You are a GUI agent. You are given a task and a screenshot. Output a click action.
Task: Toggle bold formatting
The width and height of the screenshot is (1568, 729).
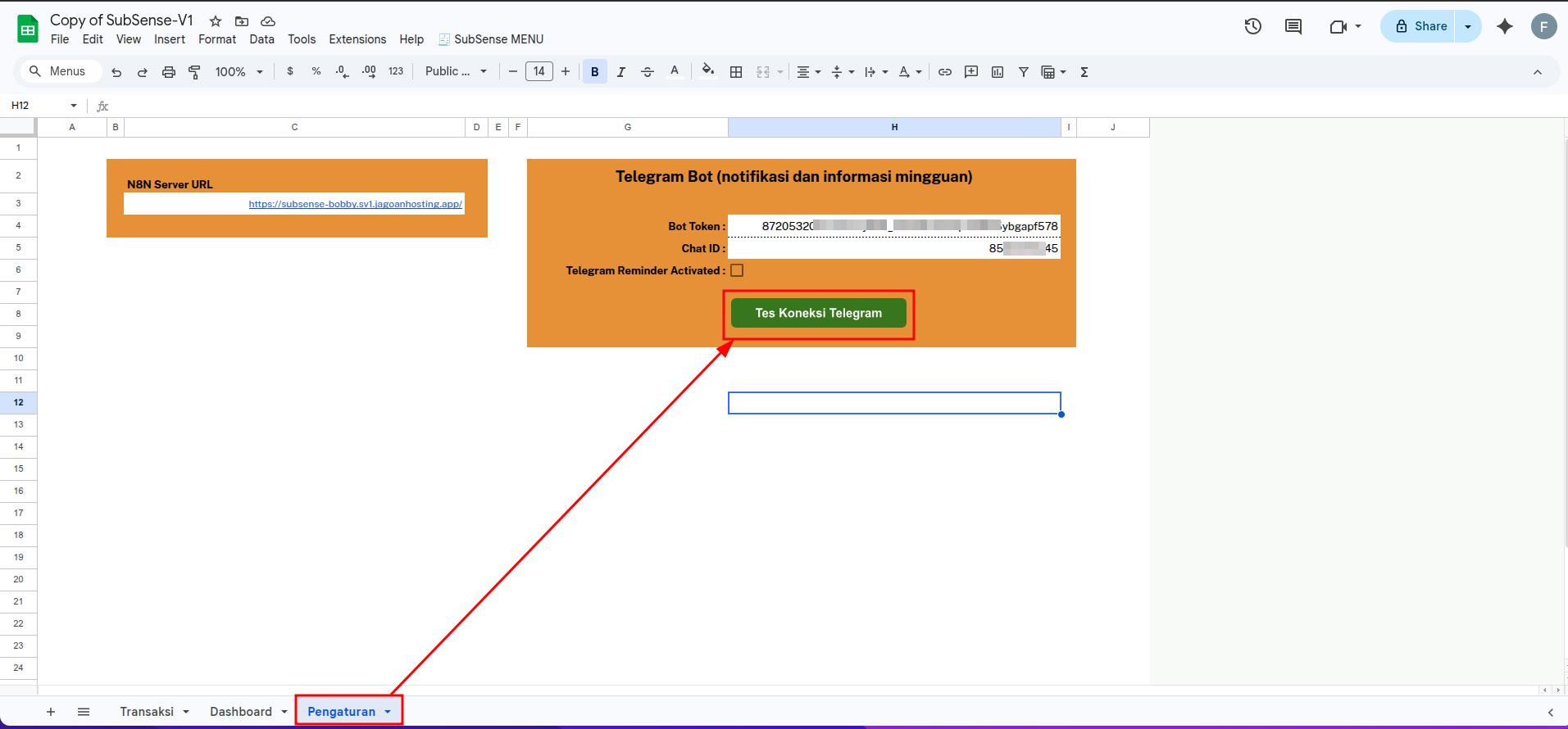[595, 72]
